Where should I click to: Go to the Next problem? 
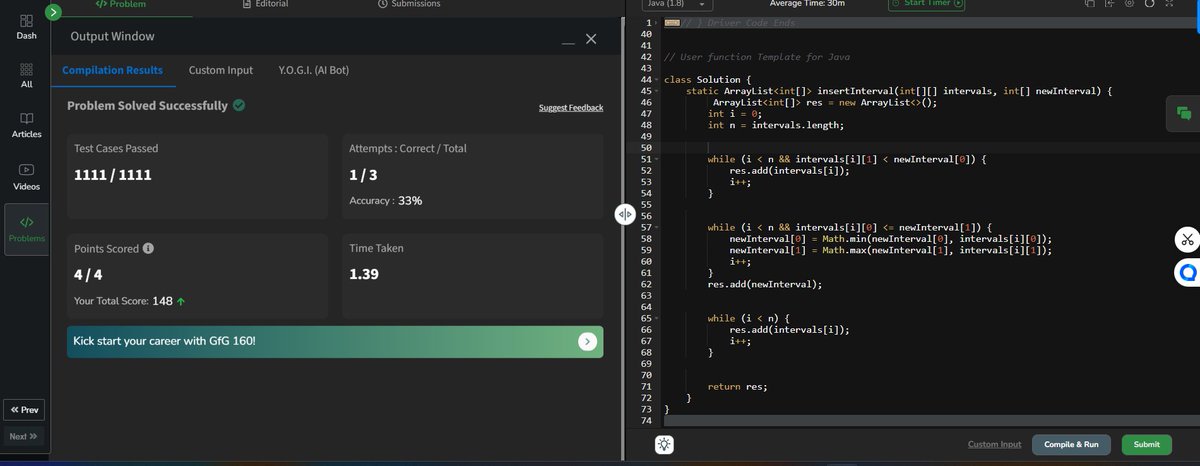(x=24, y=436)
